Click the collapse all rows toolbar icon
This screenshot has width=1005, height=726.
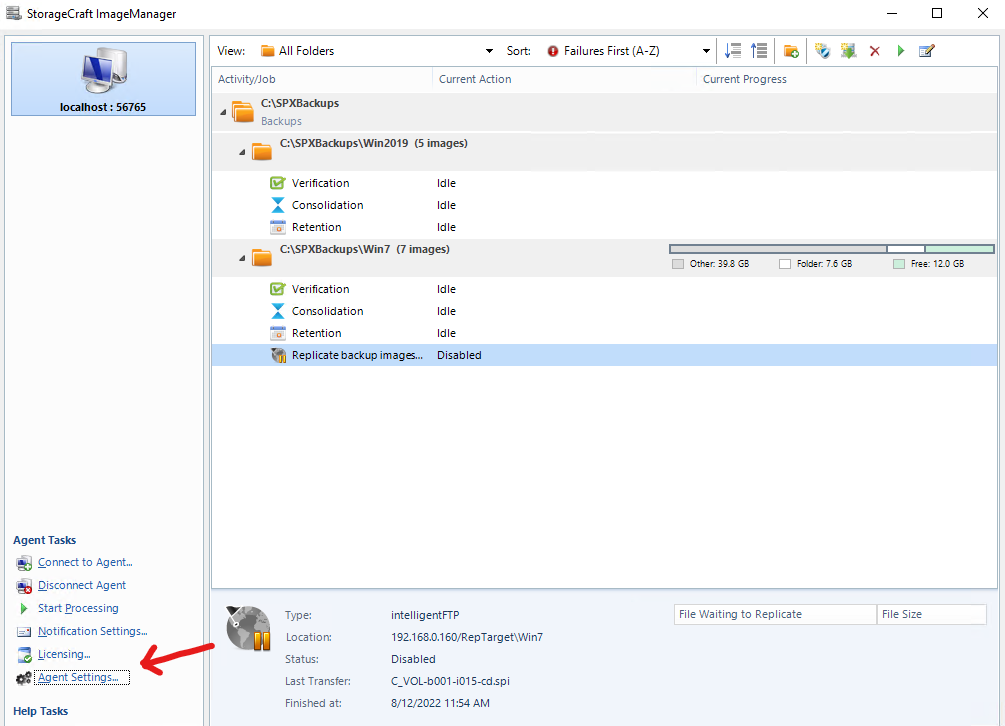click(759, 51)
